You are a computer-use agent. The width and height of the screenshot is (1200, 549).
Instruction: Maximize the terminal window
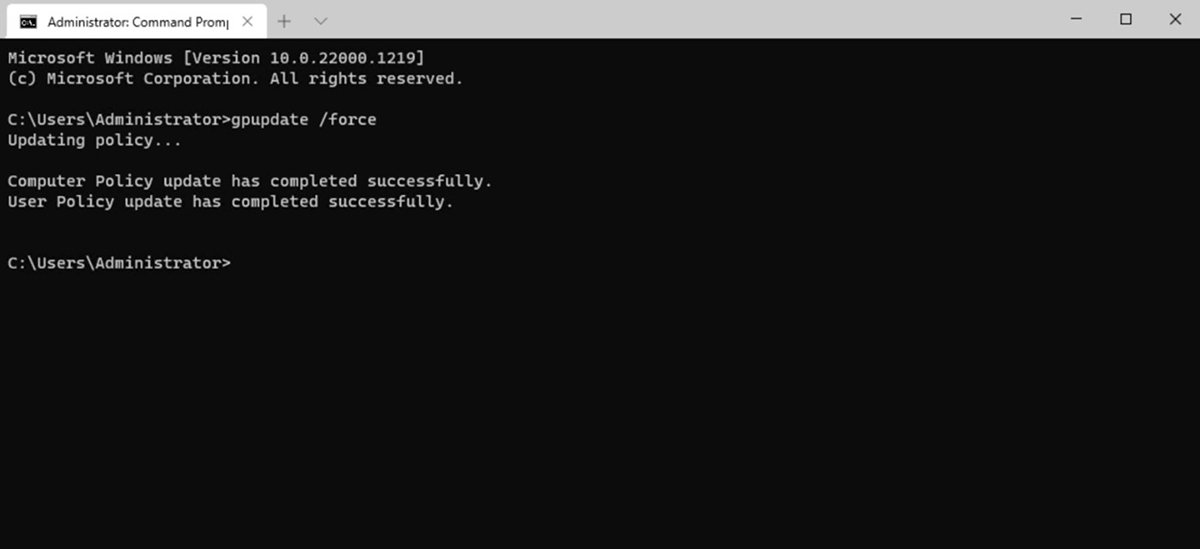point(1126,19)
